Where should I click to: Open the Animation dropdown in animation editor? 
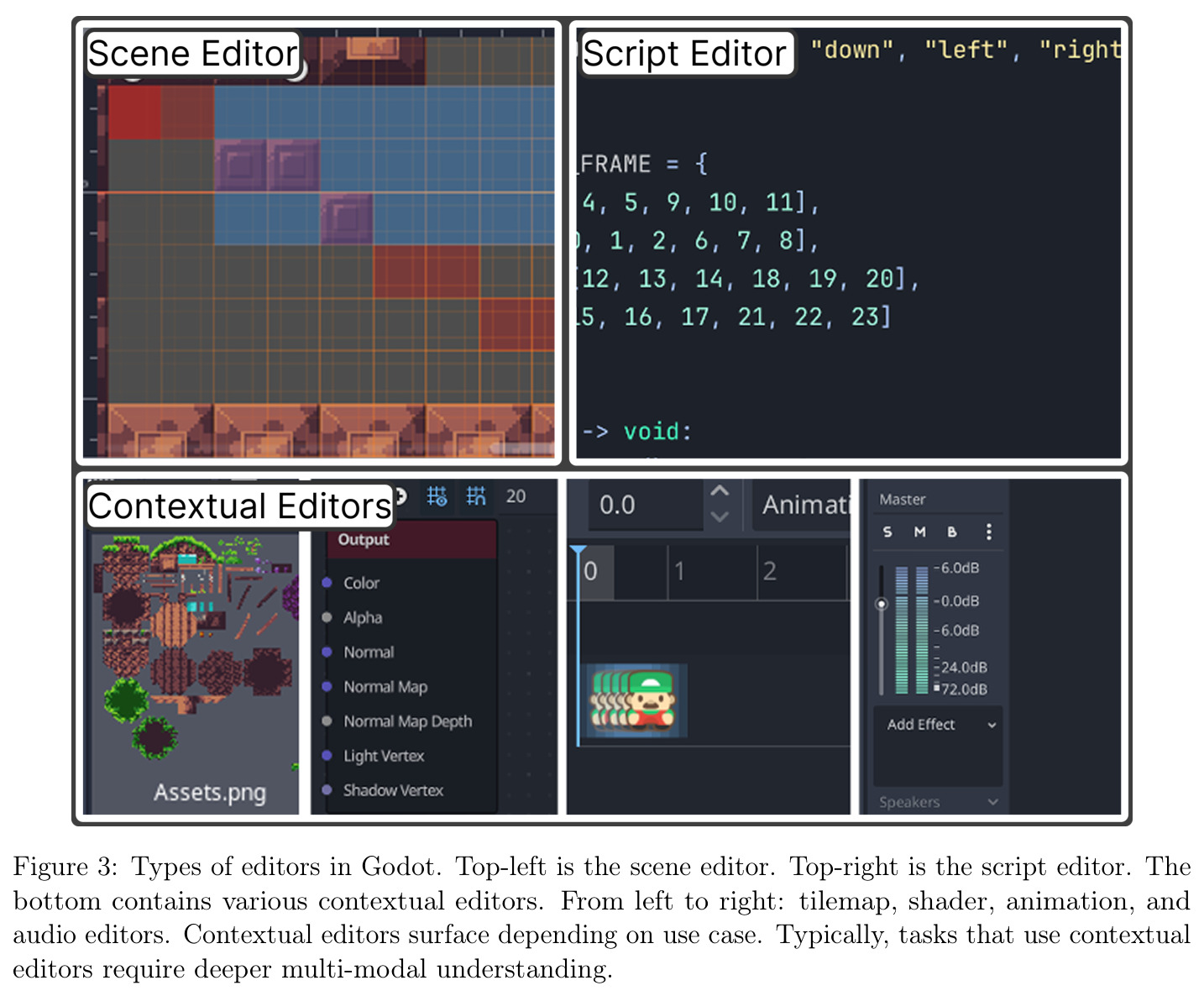802,505
